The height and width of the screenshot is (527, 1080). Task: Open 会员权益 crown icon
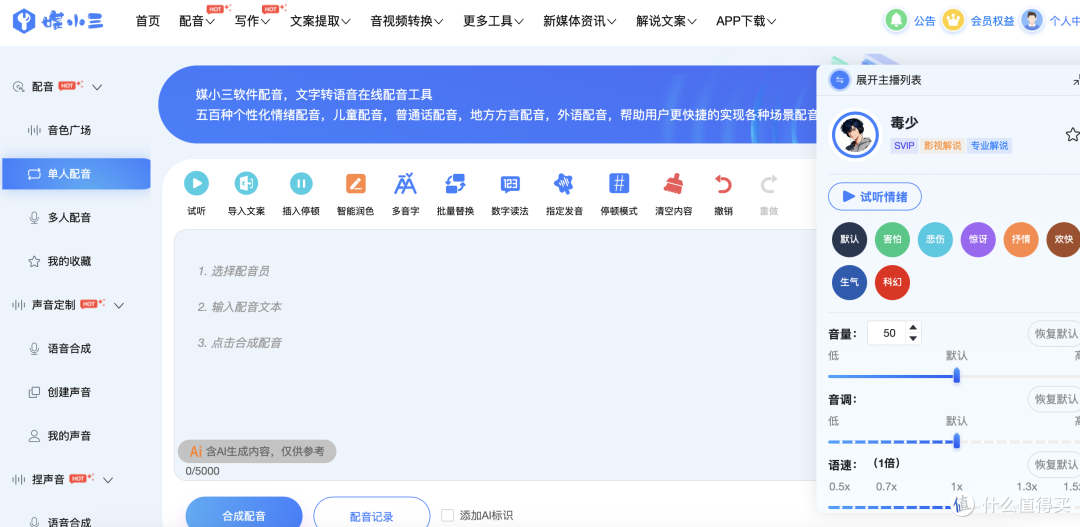[953, 20]
